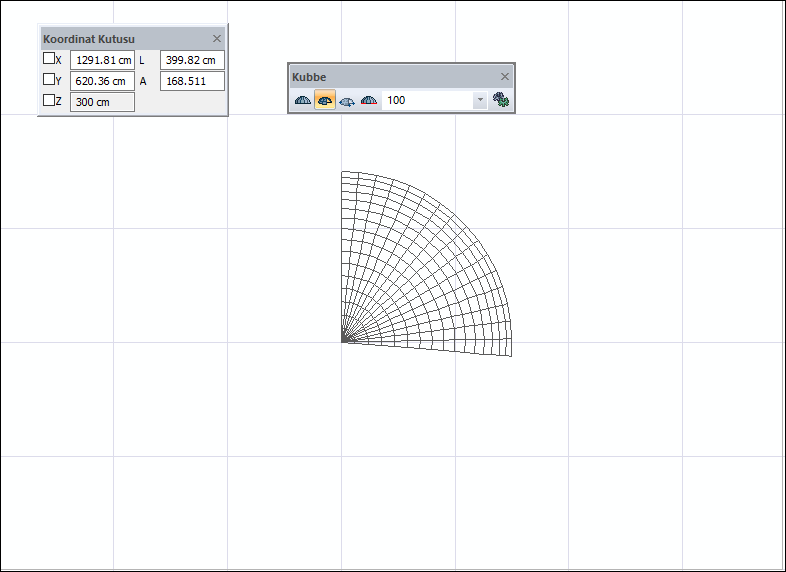
Task: Click the highlighted orange dome tool icon
Action: click(325, 100)
